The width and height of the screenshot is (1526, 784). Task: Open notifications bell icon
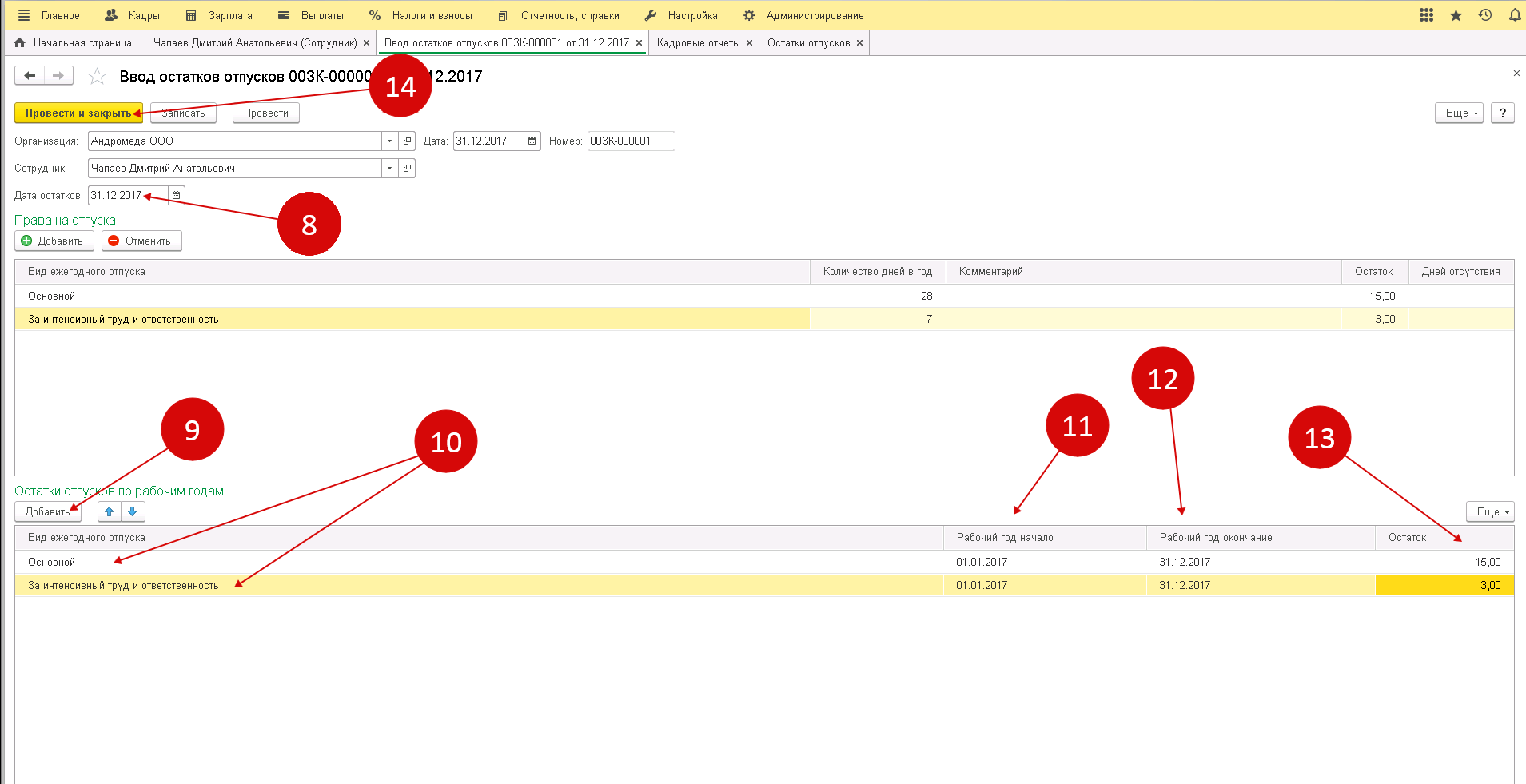[1514, 15]
